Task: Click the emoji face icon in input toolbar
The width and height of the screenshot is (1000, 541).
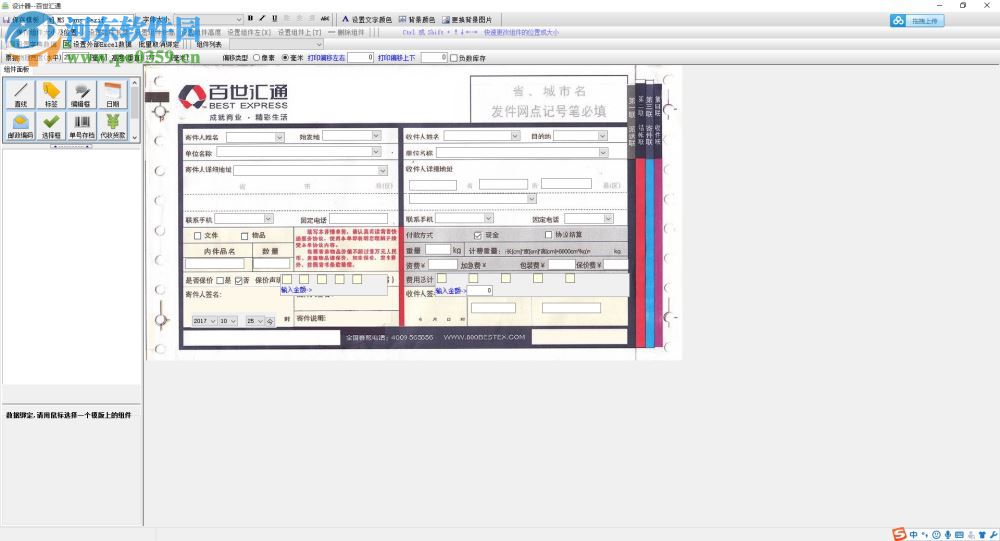Action: pyautogui.click(x=936, y=535)
